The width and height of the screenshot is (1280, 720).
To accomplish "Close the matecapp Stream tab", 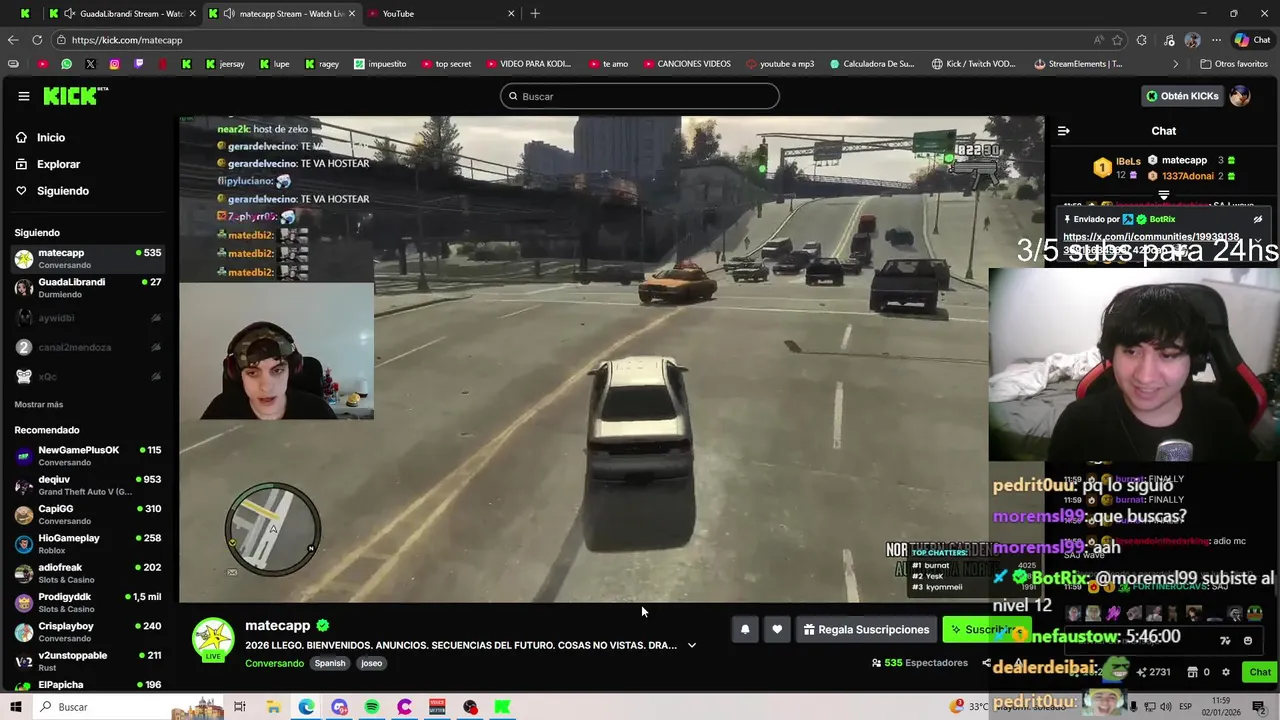I will pos(352,13).
